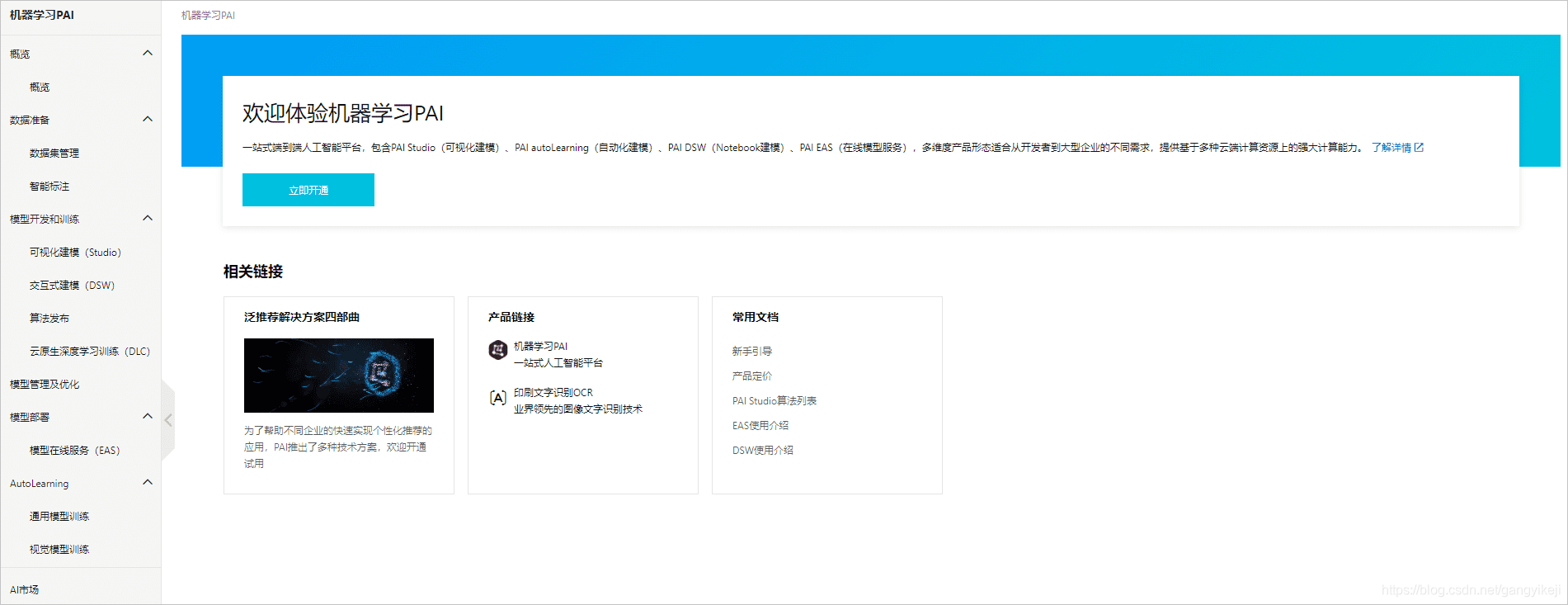Open the 泛推荐解决方案四部曲 video thumbnail
Image resolution: width=1568 pixels, height=605 pixels.
tap(339, 376)
